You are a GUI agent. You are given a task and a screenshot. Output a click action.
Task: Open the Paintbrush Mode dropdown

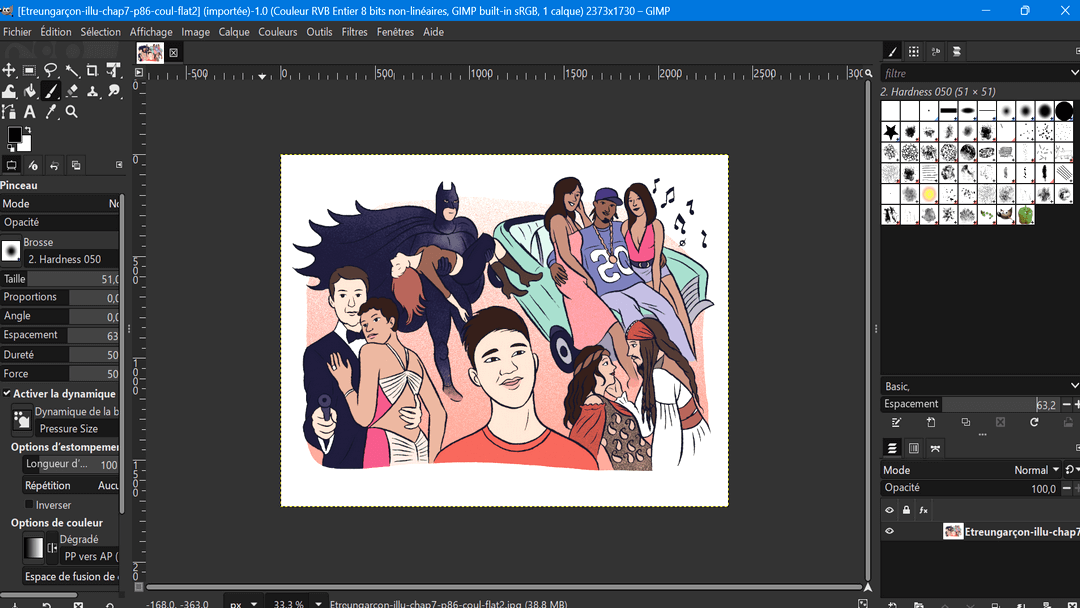(x=60, y=204)
